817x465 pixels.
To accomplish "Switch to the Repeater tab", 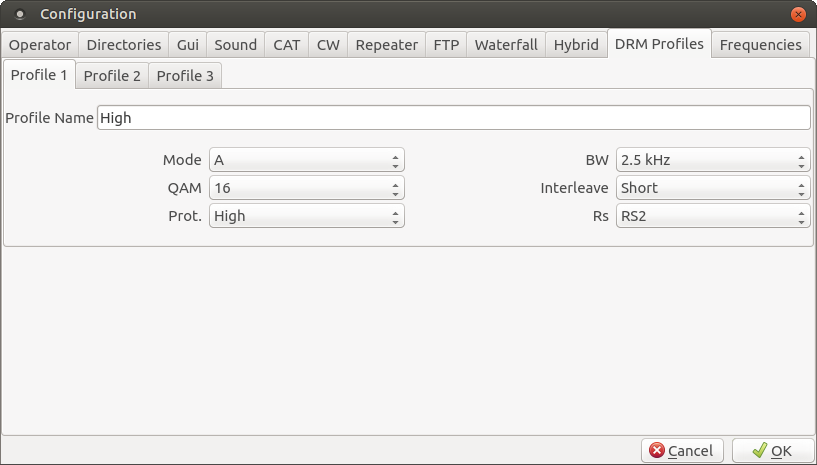I will (x=387, y=45).
